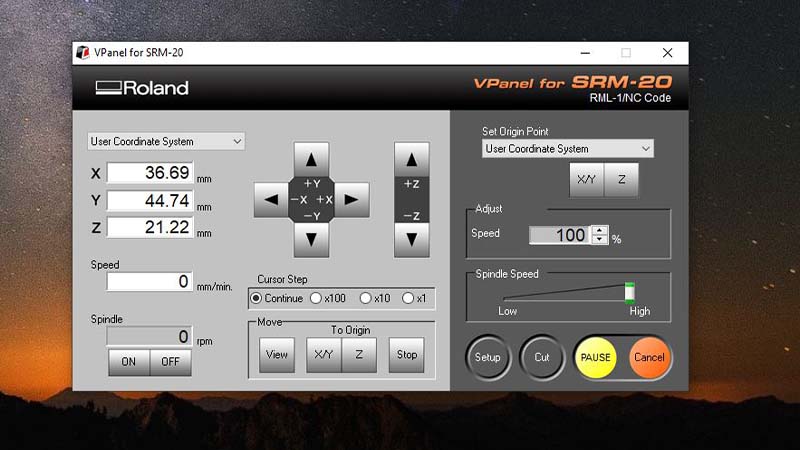The image size is (800, 450).
Task: Click the Spindle Speed slider handle
Action: 630,293
